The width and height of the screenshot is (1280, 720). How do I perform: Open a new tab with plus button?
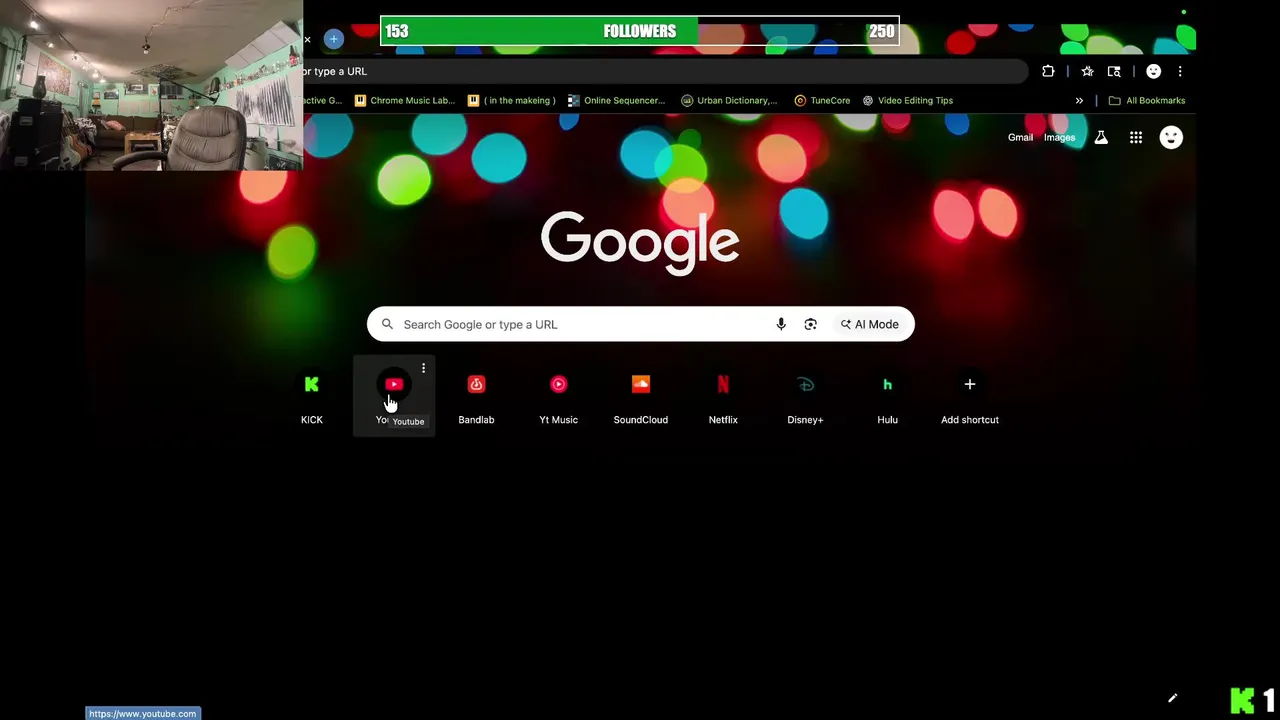334,39
